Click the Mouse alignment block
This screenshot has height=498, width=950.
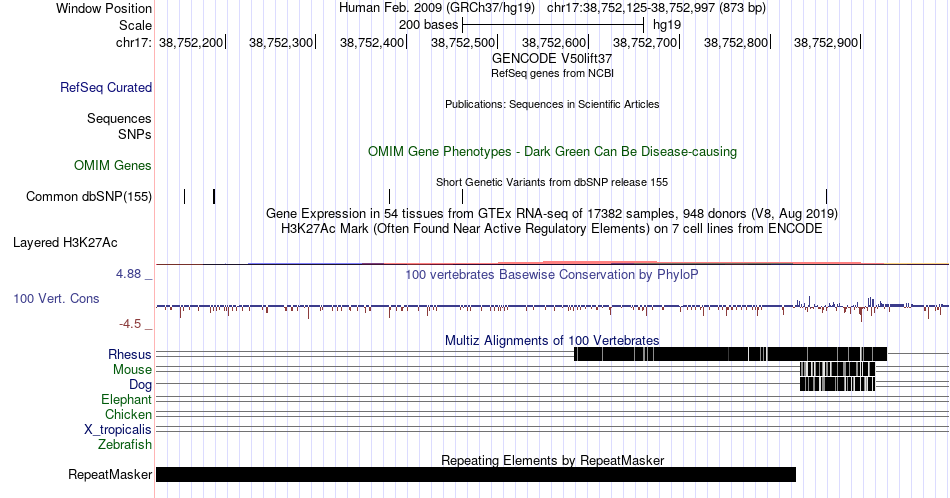click(x=837, y=369)
